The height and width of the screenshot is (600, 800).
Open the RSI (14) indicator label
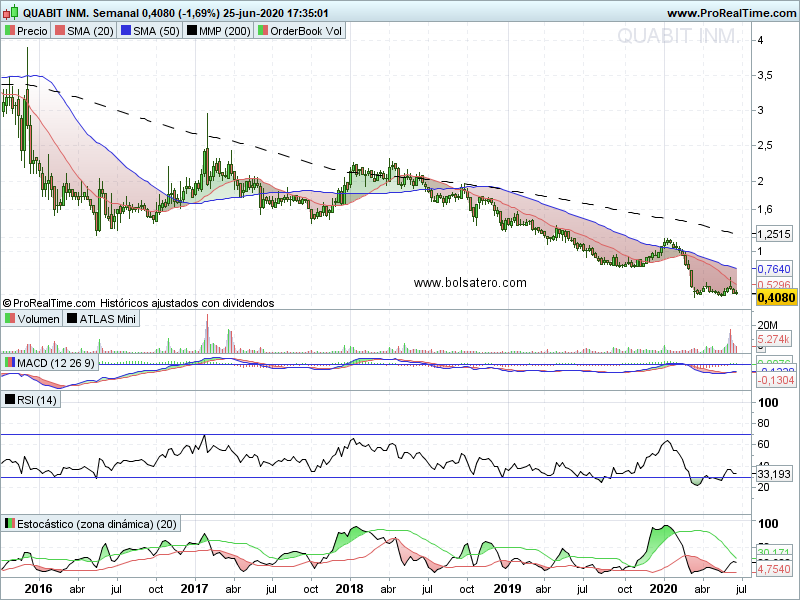tap(31, 399)
